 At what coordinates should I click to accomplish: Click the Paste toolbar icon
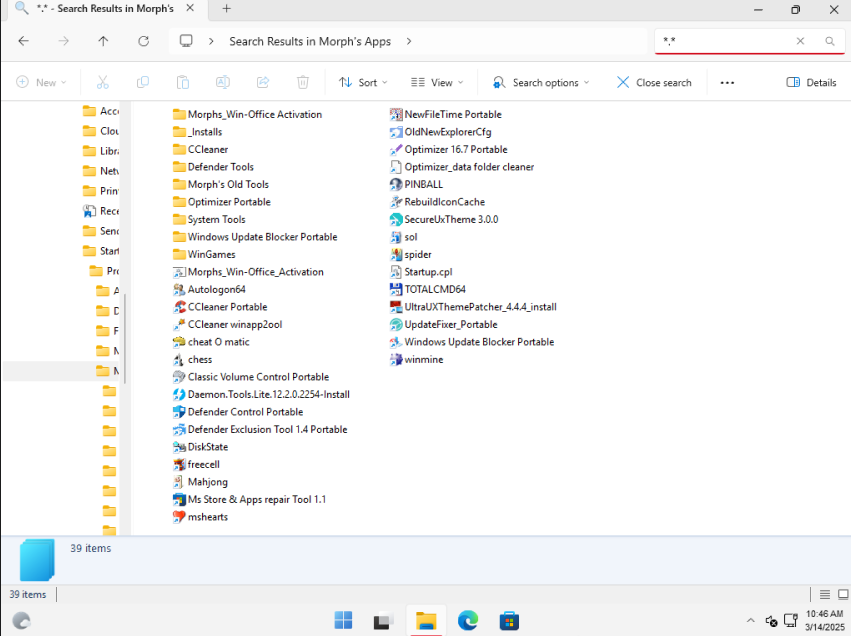(183, 82)
